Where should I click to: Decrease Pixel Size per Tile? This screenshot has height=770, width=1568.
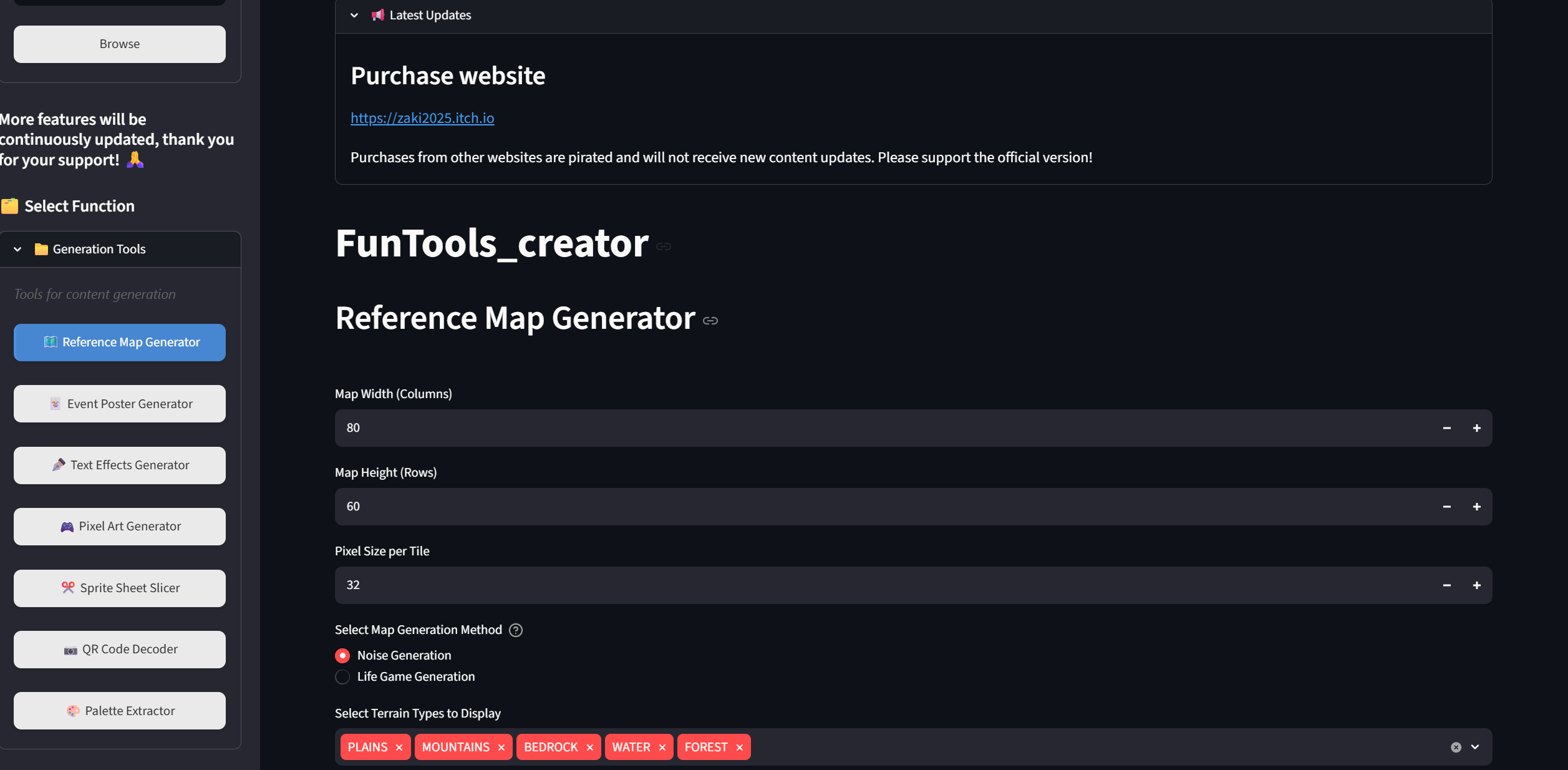coord(1447,585)
